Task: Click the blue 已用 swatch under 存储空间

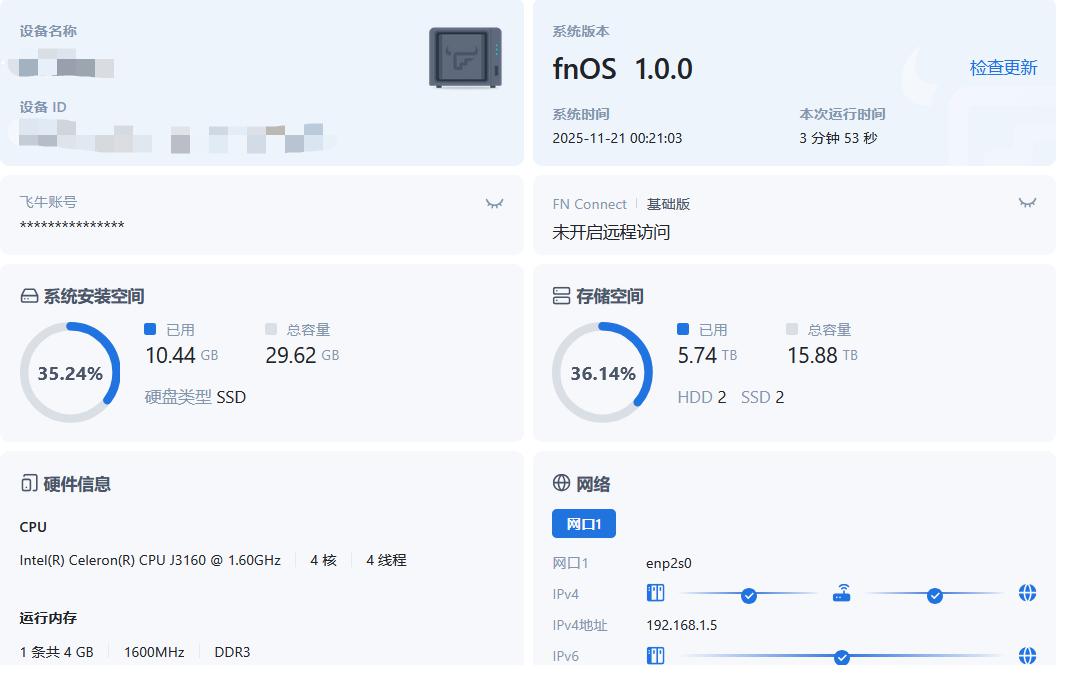Action: (x=683, y=329)
